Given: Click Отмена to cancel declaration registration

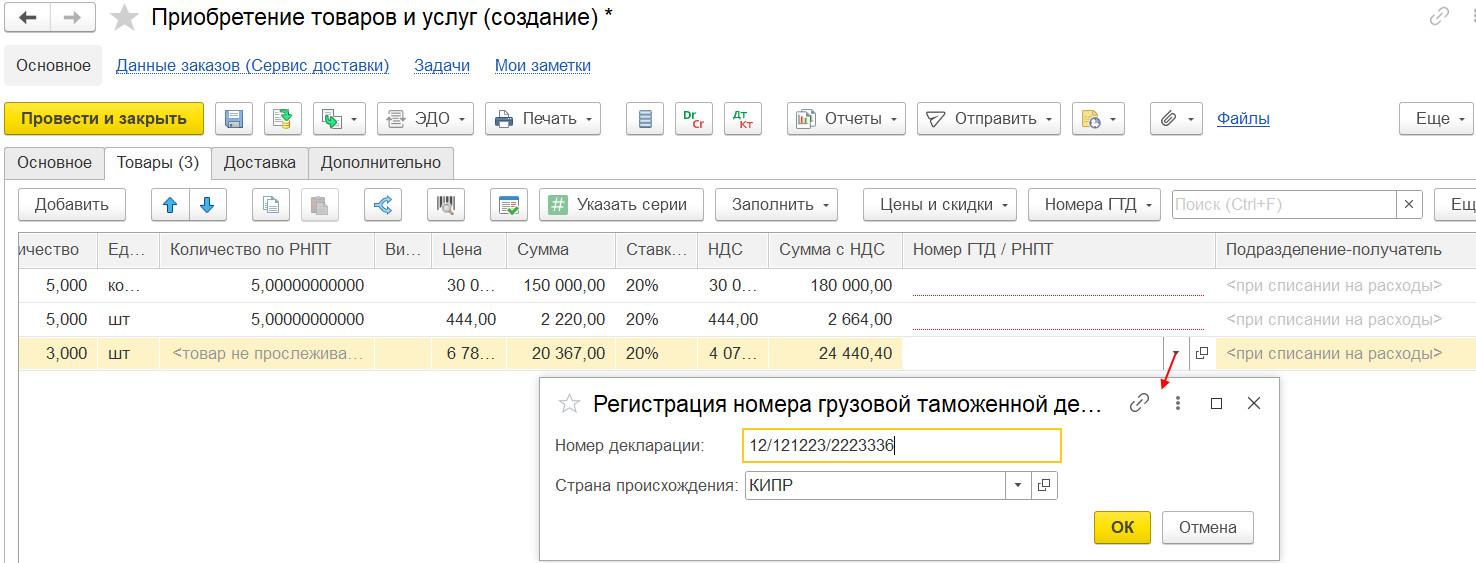Looking at the screenshot, I should [x=1207, y=527].
